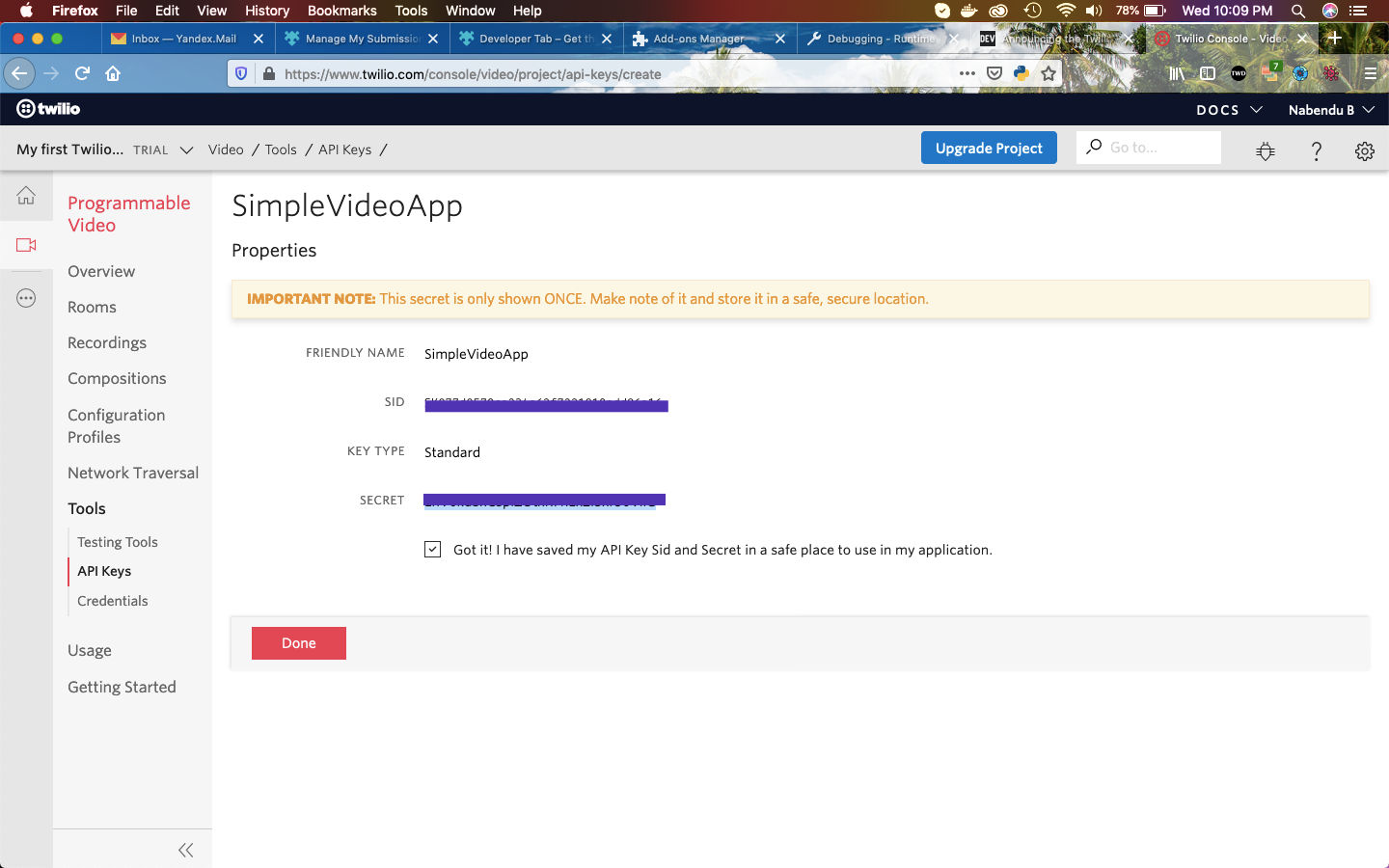Open Recordings in the sidebar
Screen dimensions: 1389x868
107,342
